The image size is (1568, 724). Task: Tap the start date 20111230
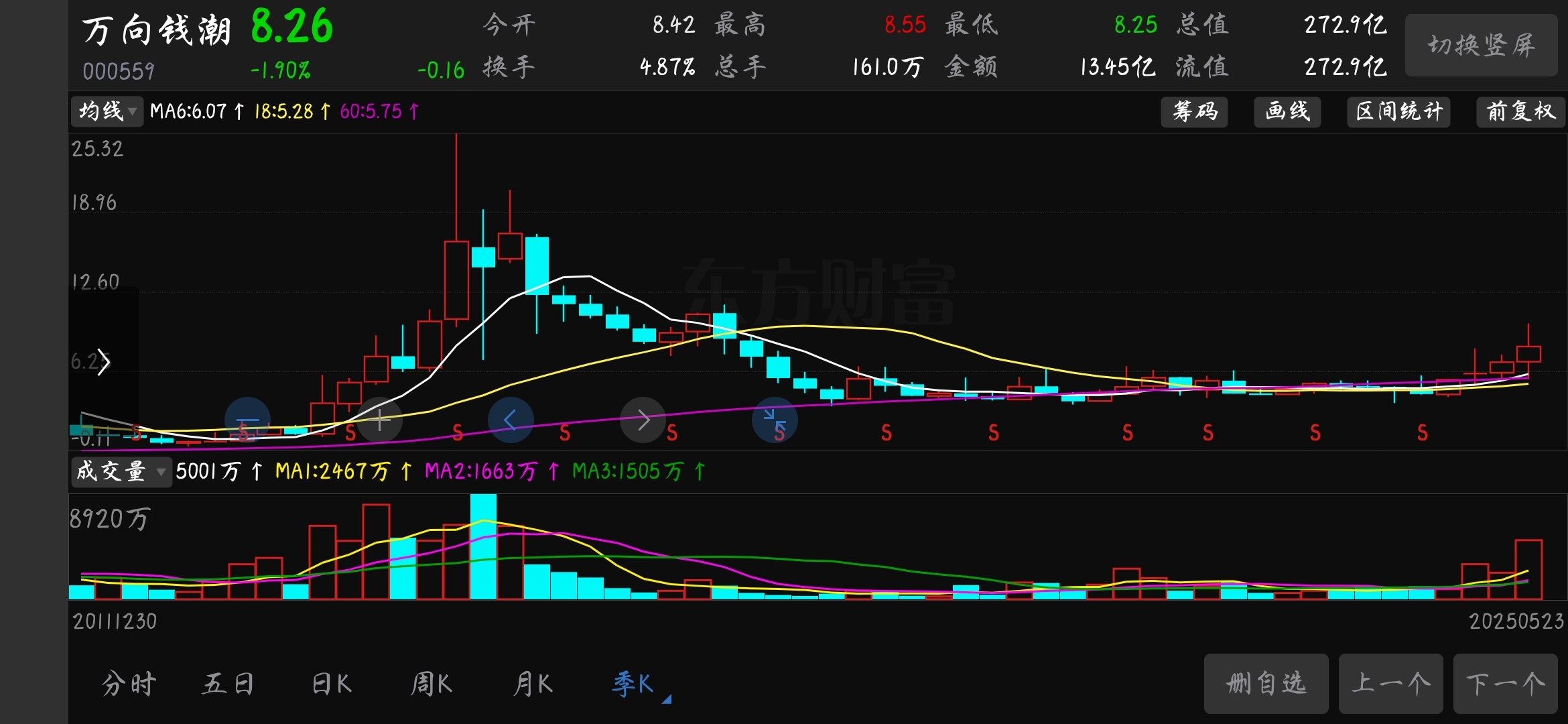tap(115, 621)
